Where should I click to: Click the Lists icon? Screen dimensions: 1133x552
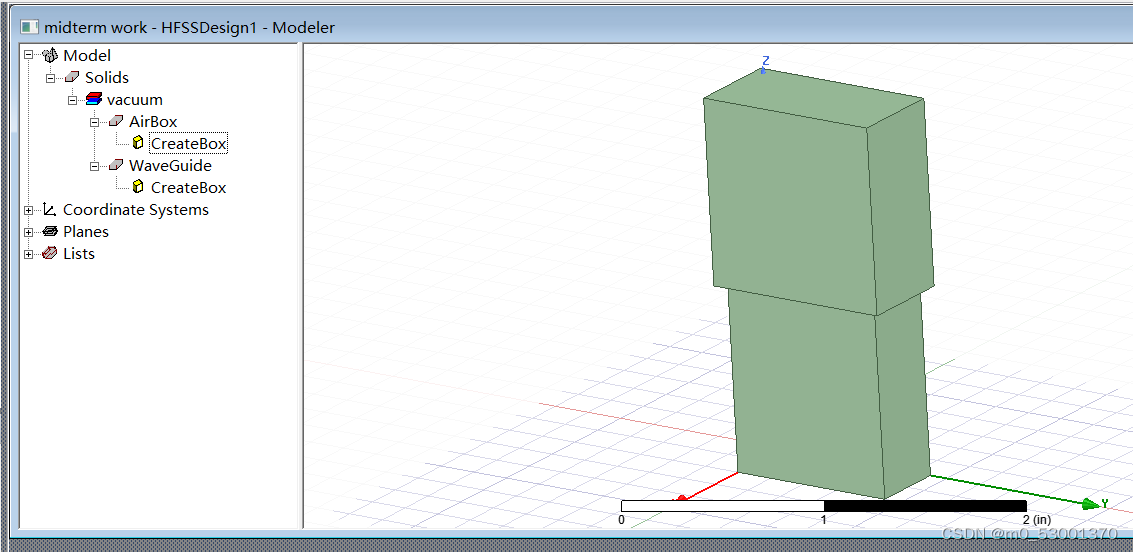point(50,254)
